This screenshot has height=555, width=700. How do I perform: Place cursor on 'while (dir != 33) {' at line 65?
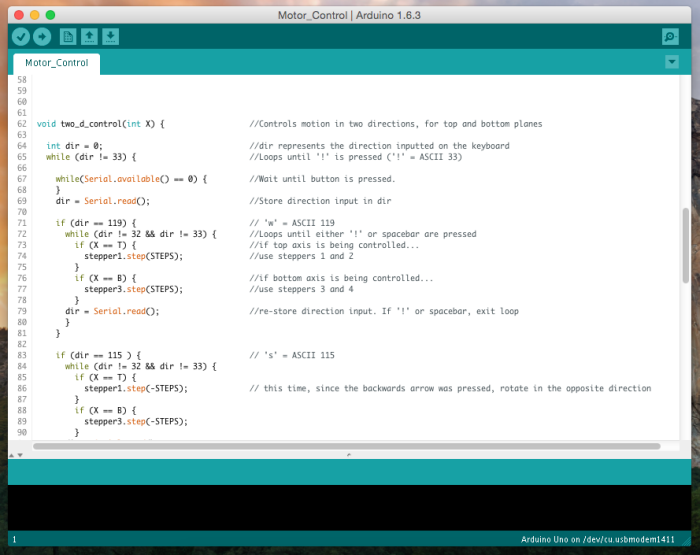pyautogui.click(x=91, y=157)
